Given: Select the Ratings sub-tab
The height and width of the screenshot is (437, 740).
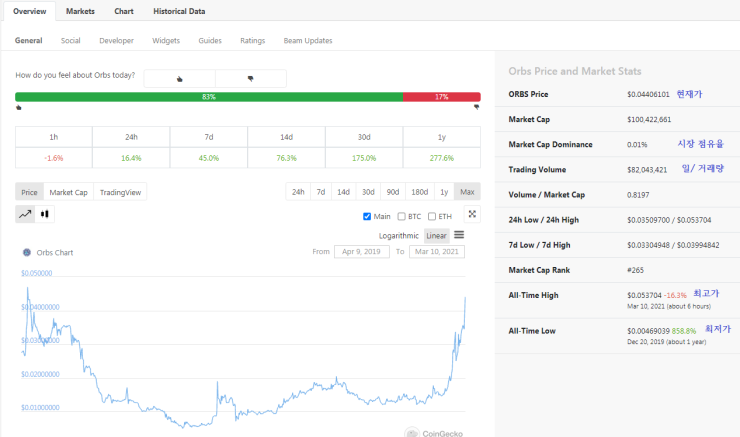Looking at the screenshot, I should (252, 41).
